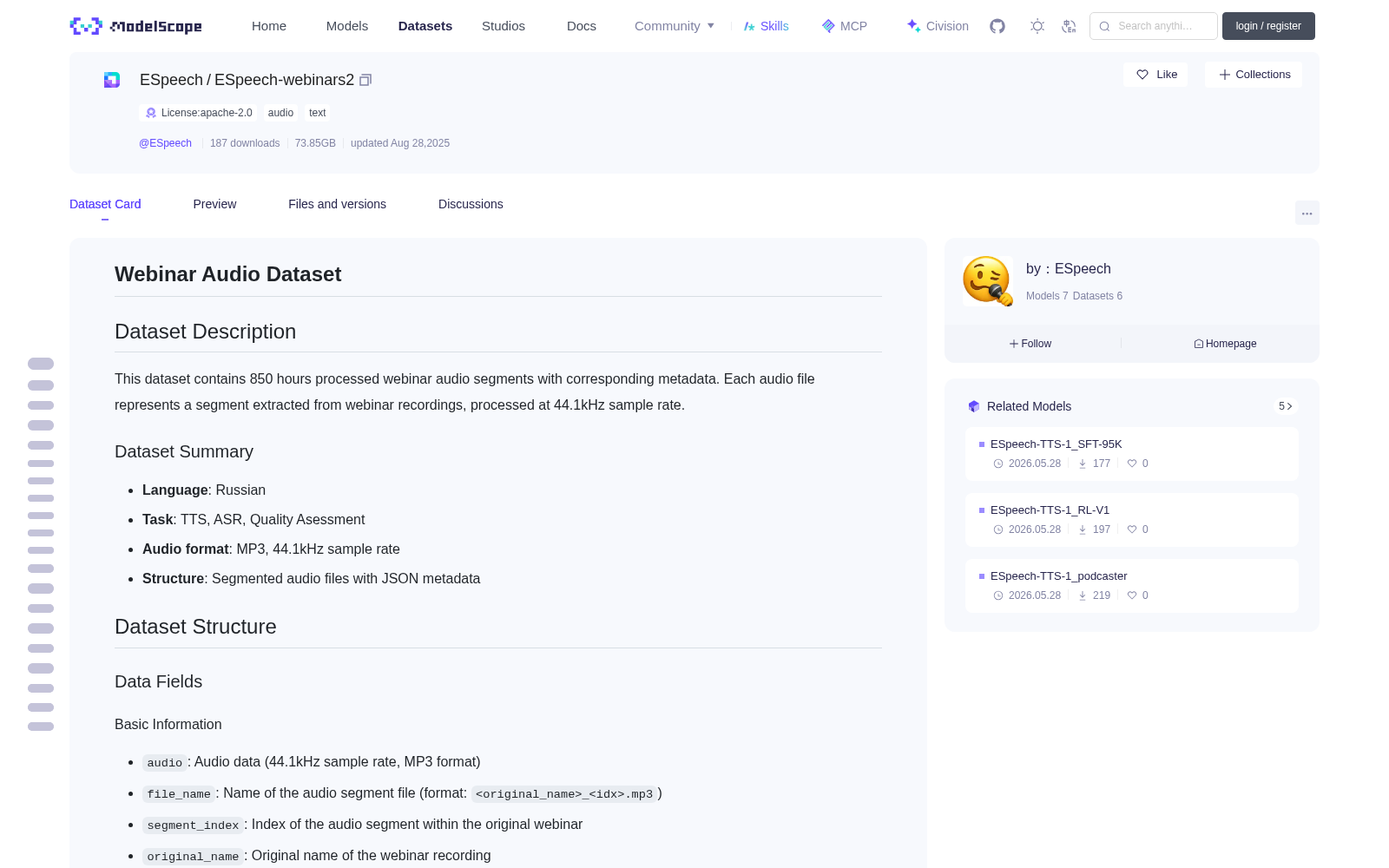Open ESpeech-TTS-1_podcaster related model
This screenshot has height=868, width=1389.
click(1132, 586)
